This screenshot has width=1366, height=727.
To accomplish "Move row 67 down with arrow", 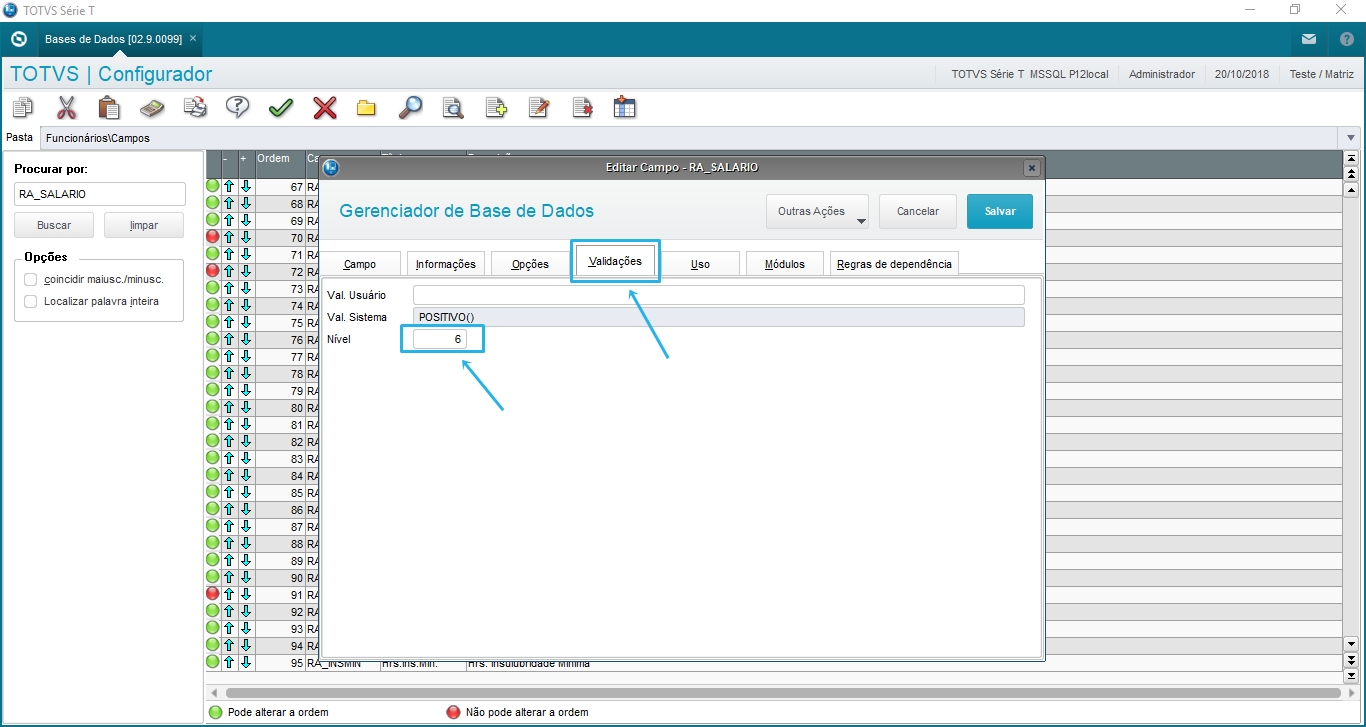I will point(246,186).
